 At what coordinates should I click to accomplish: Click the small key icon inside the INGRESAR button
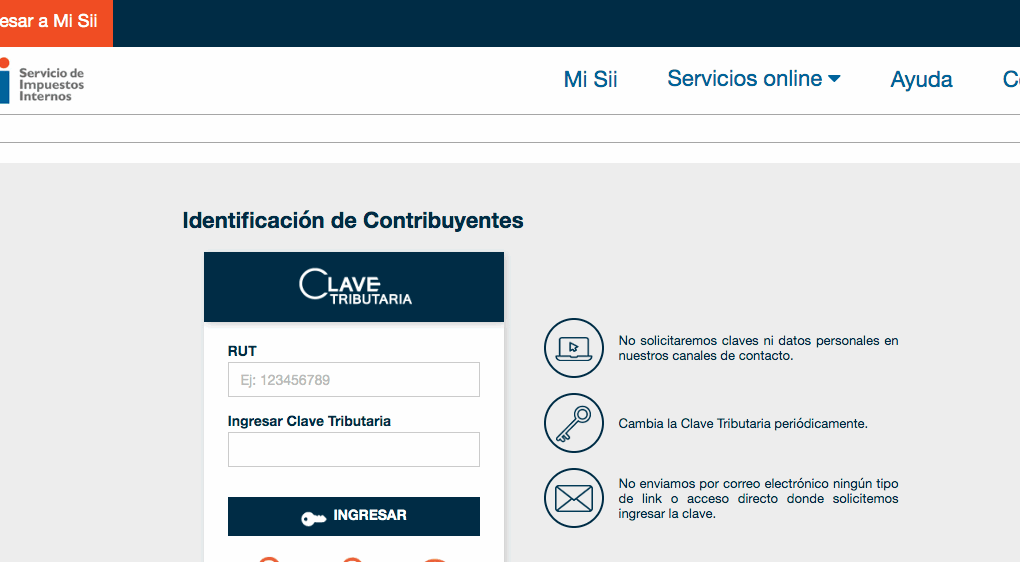click(313, 517)
